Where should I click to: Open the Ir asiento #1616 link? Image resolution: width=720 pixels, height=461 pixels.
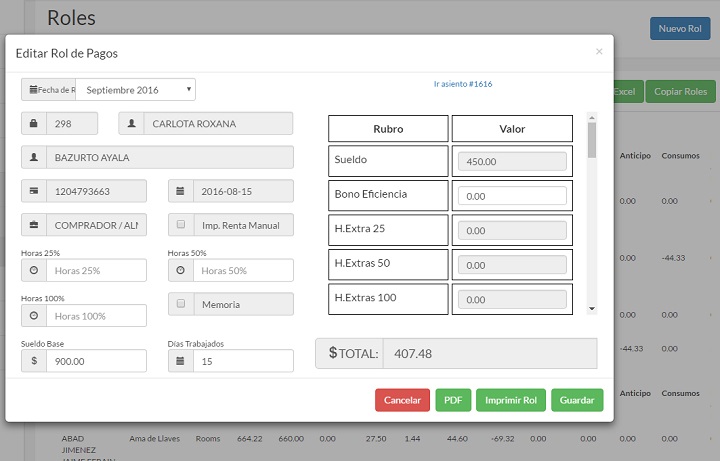click(x=462, y=84)
